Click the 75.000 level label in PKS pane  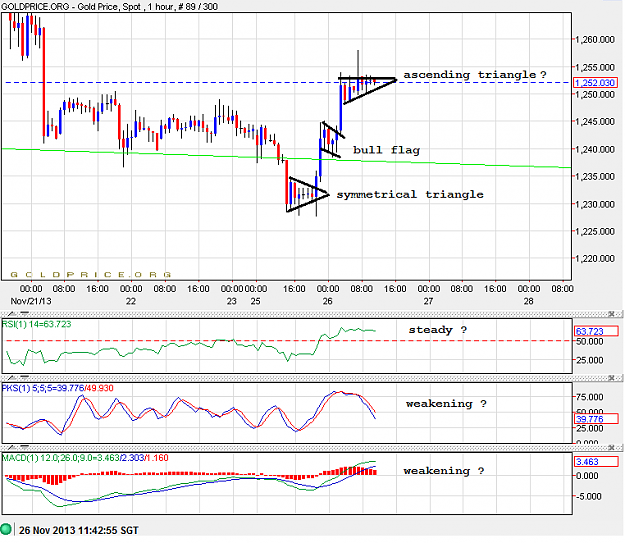point(590,397)
